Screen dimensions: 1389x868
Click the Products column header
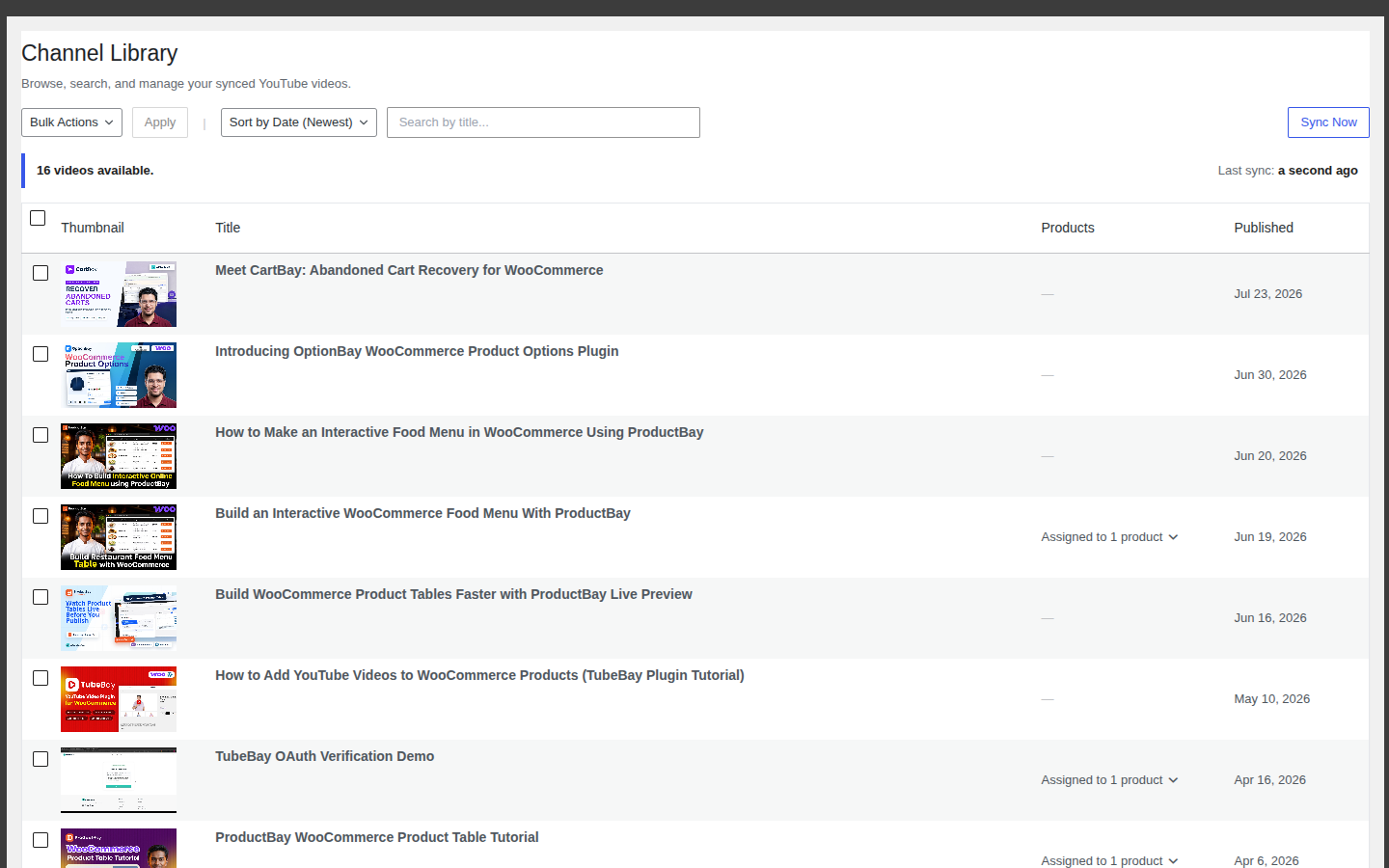1068,228
